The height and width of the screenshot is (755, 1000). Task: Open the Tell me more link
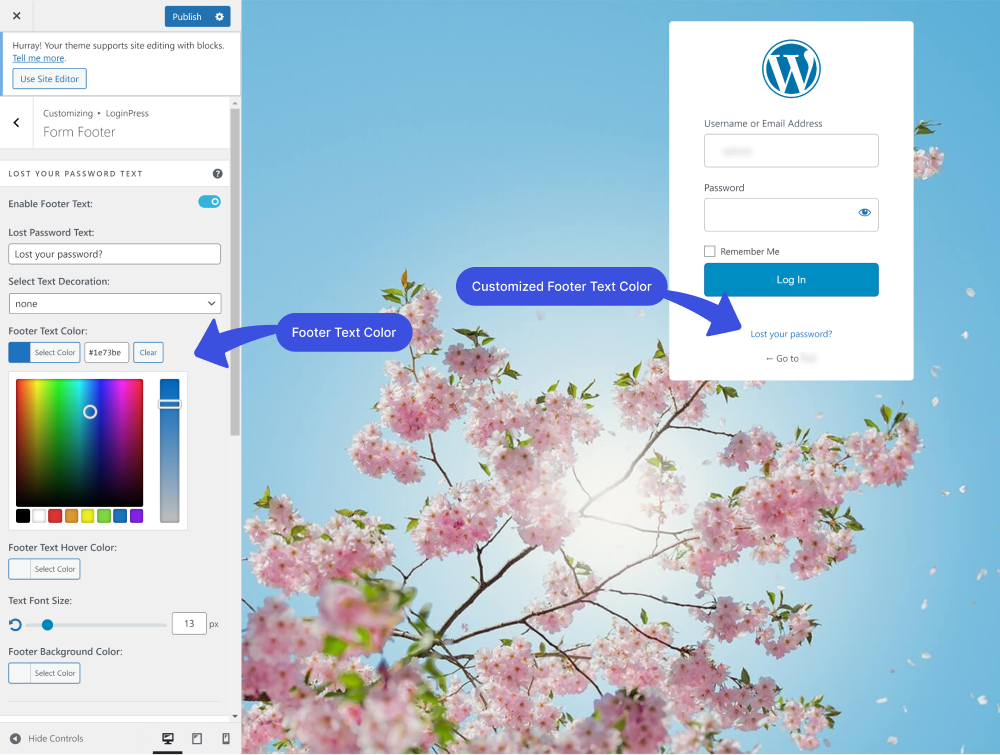[38, 58]
